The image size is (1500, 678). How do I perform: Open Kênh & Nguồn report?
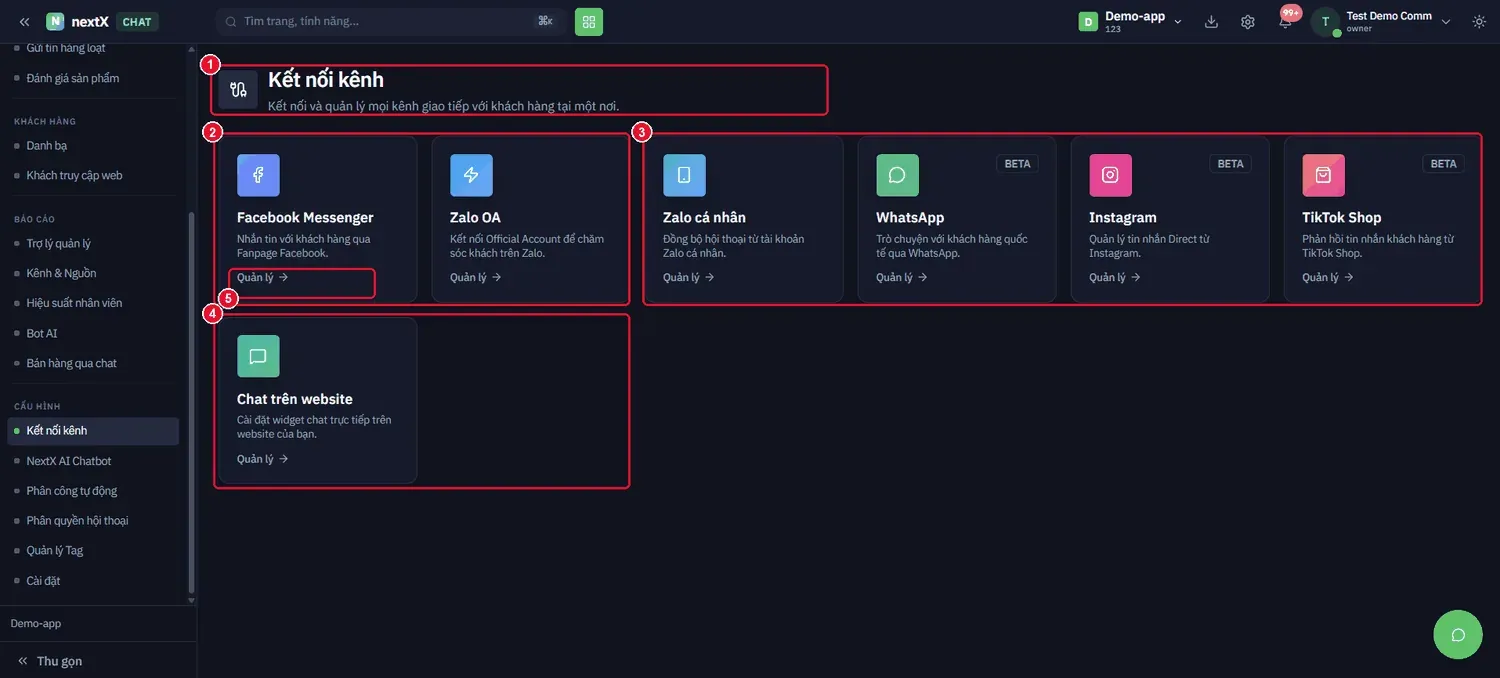click(x=61, y=274)
